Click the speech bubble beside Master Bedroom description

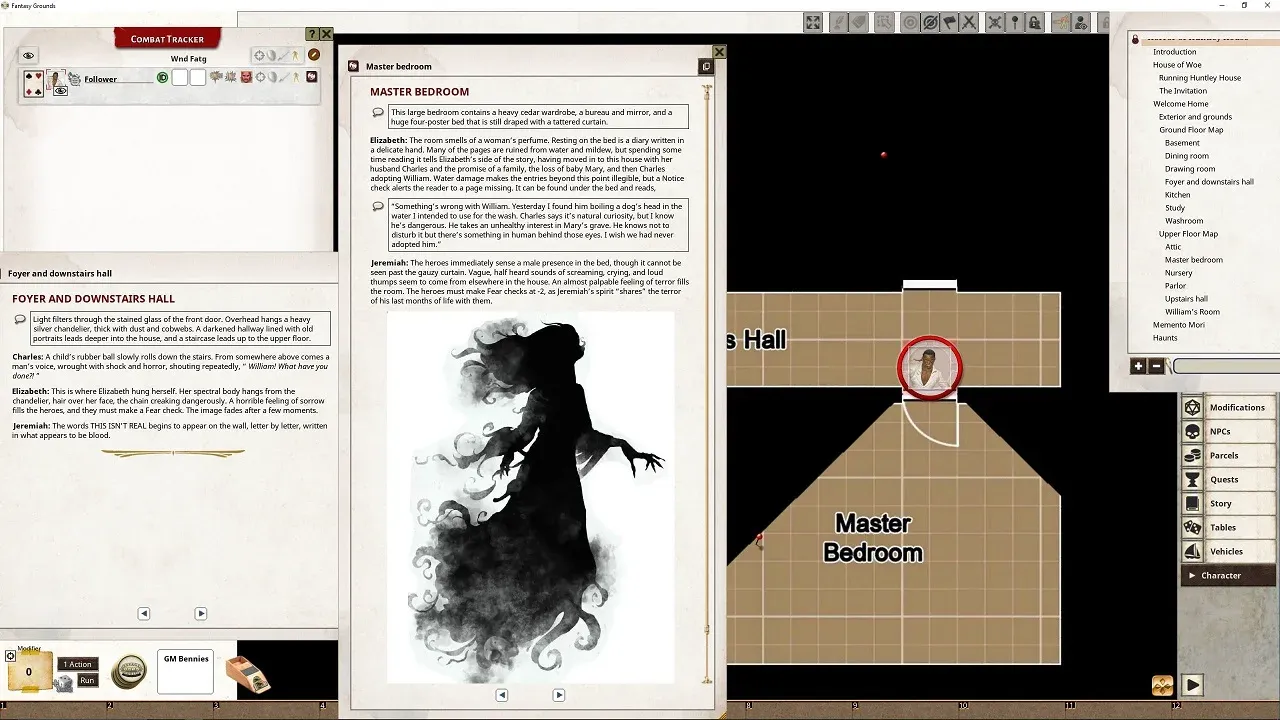click(378, 112)
